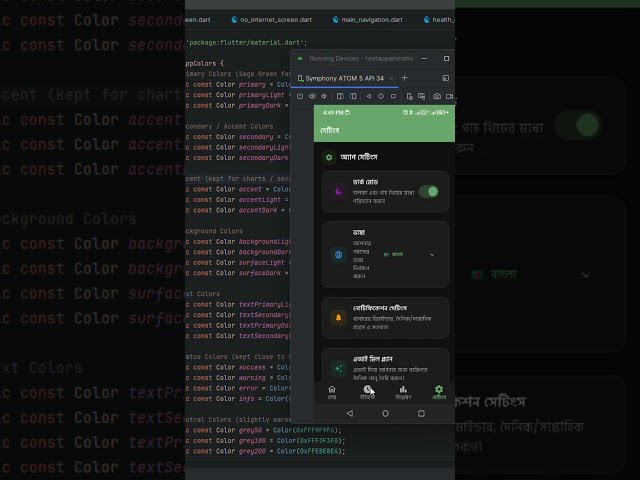The width and height of the screenshot is (640, 480).
Task: Maximize the Running Devices panel
Action: 447,58
